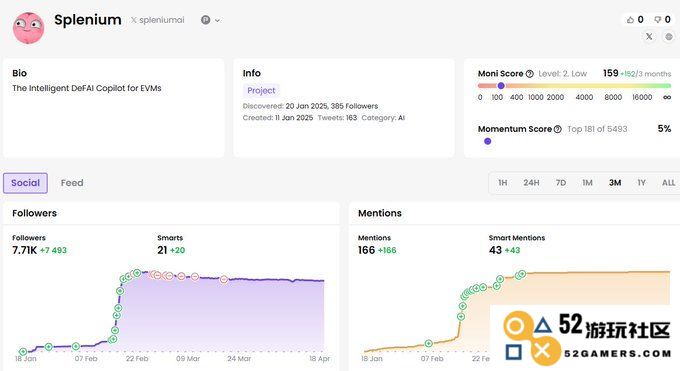Click the last plus marker on Mentions chart

click(x=522, y=274)
